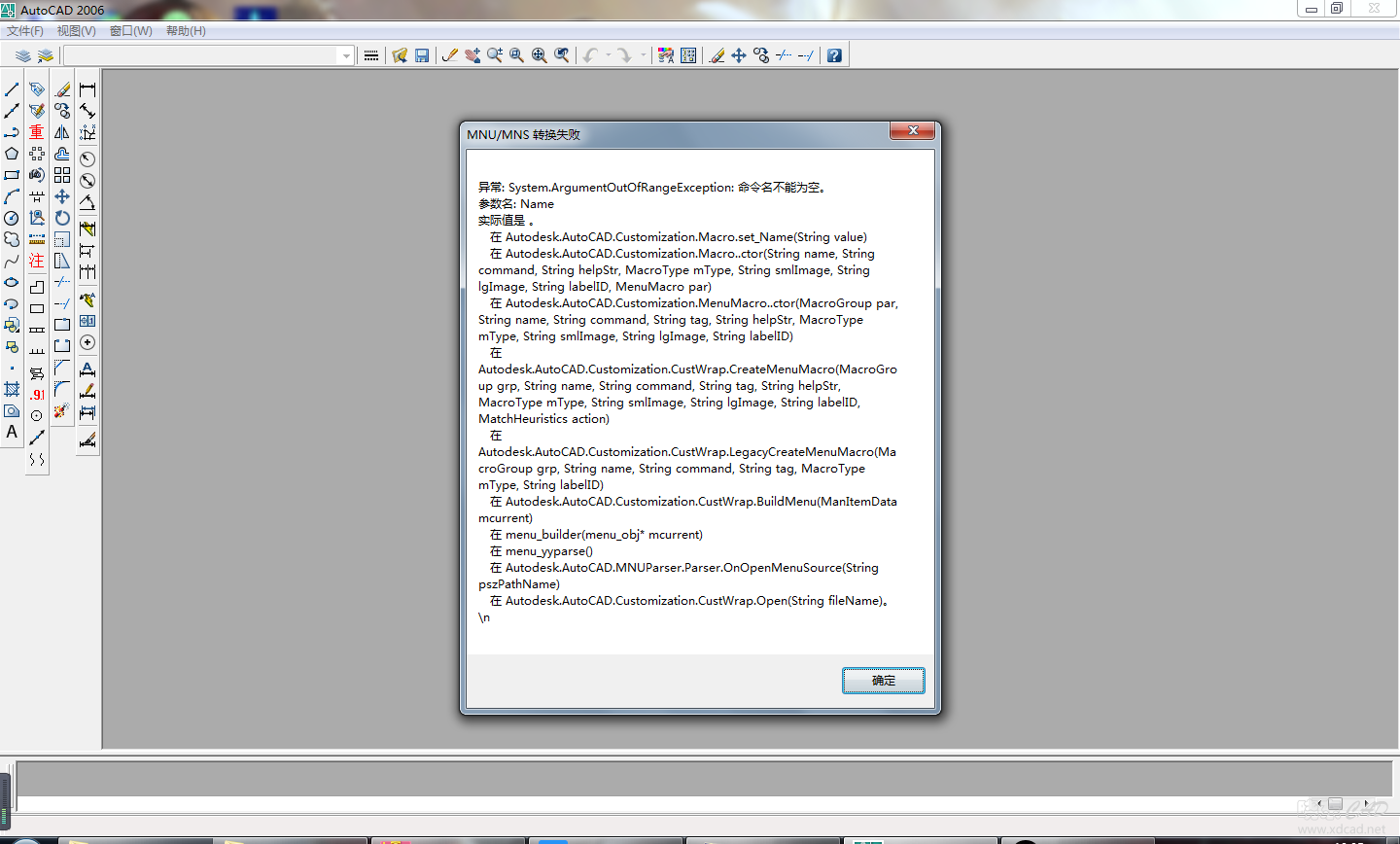Image resolution: width=1400 pixels, height=844 pixels.
Task: Click the red .91 icon
Action: pos(37,395)
